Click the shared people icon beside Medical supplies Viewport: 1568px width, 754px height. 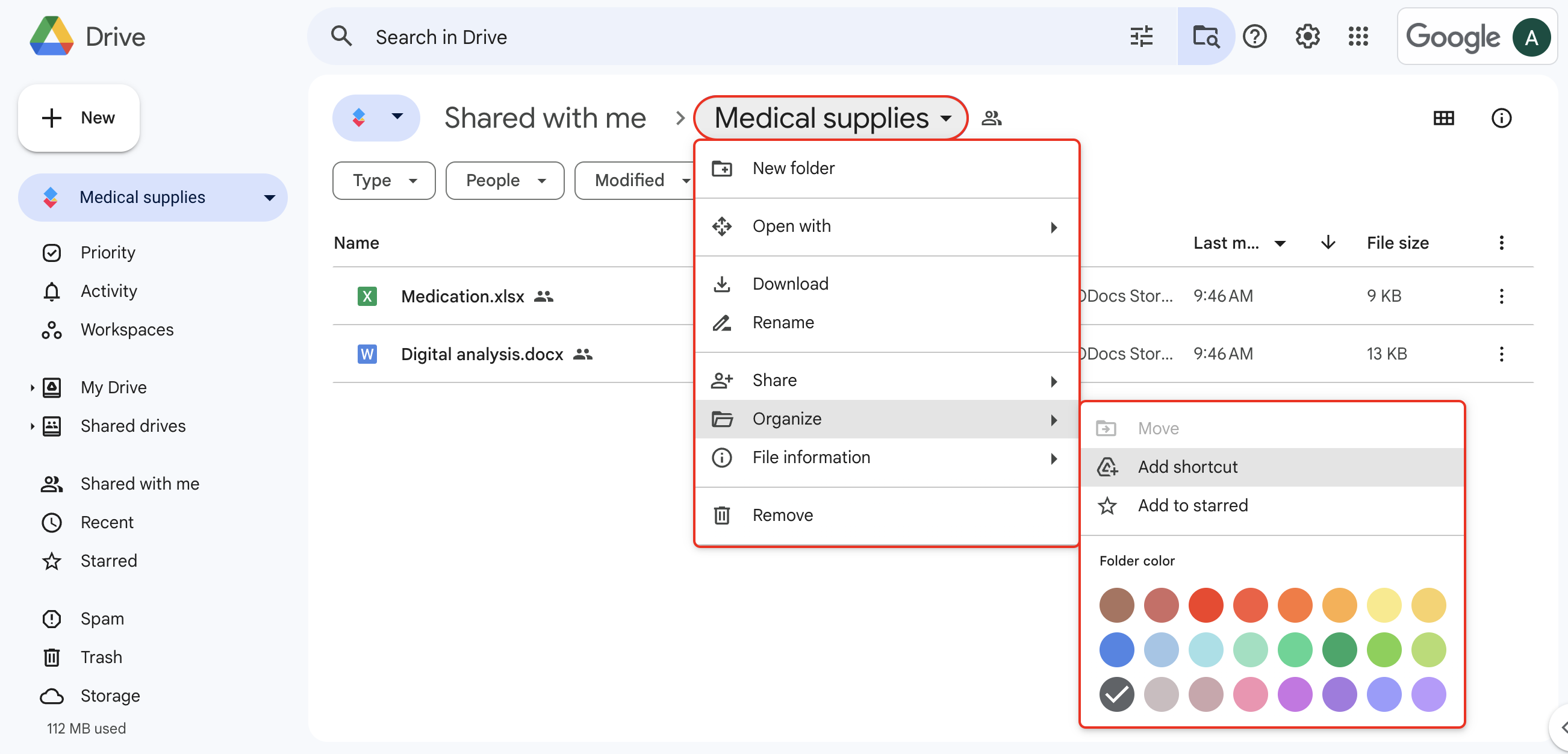[991, 118]
